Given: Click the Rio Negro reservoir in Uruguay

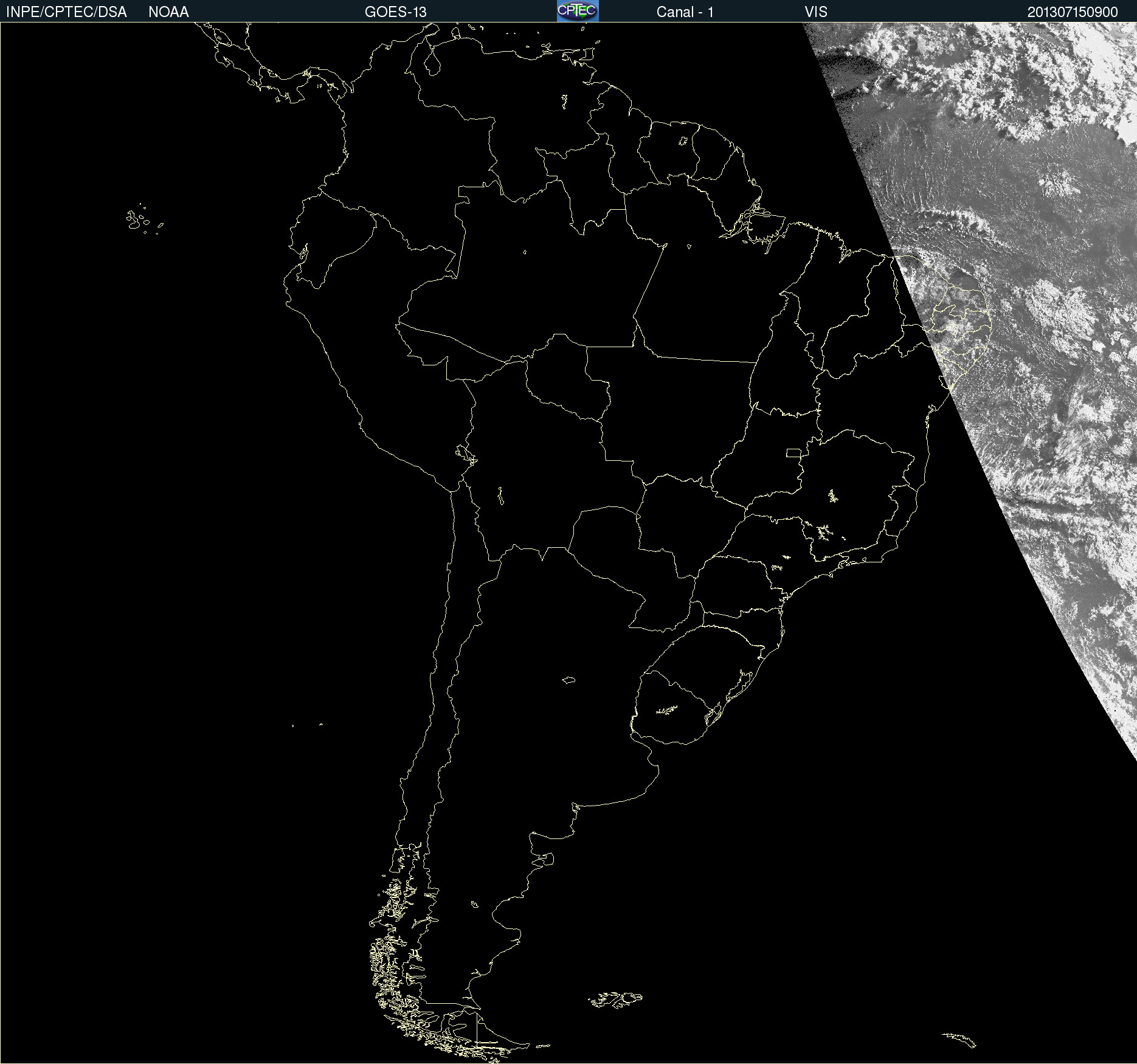Looking at the screenshot, I should [667, 710].
